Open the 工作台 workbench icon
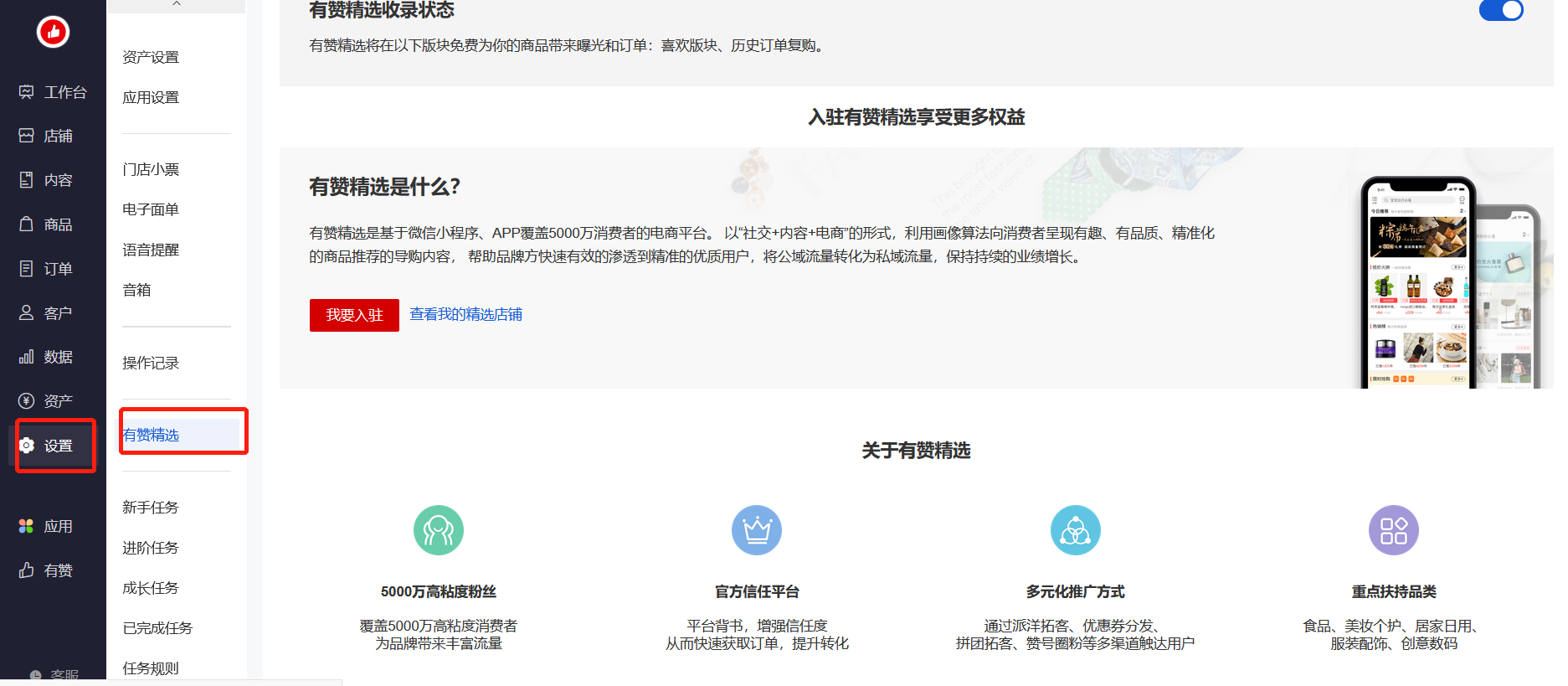The height and width of the screenshot is (686, 1568). 27,92
